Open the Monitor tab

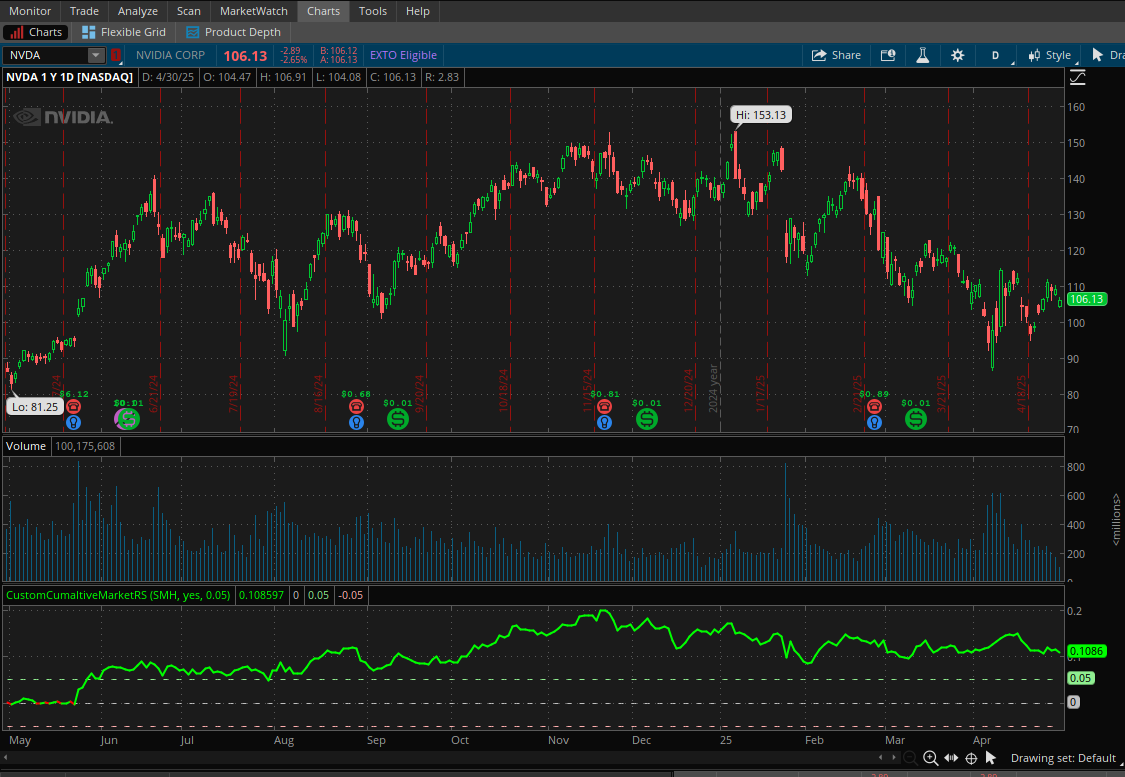click(30, 11)
